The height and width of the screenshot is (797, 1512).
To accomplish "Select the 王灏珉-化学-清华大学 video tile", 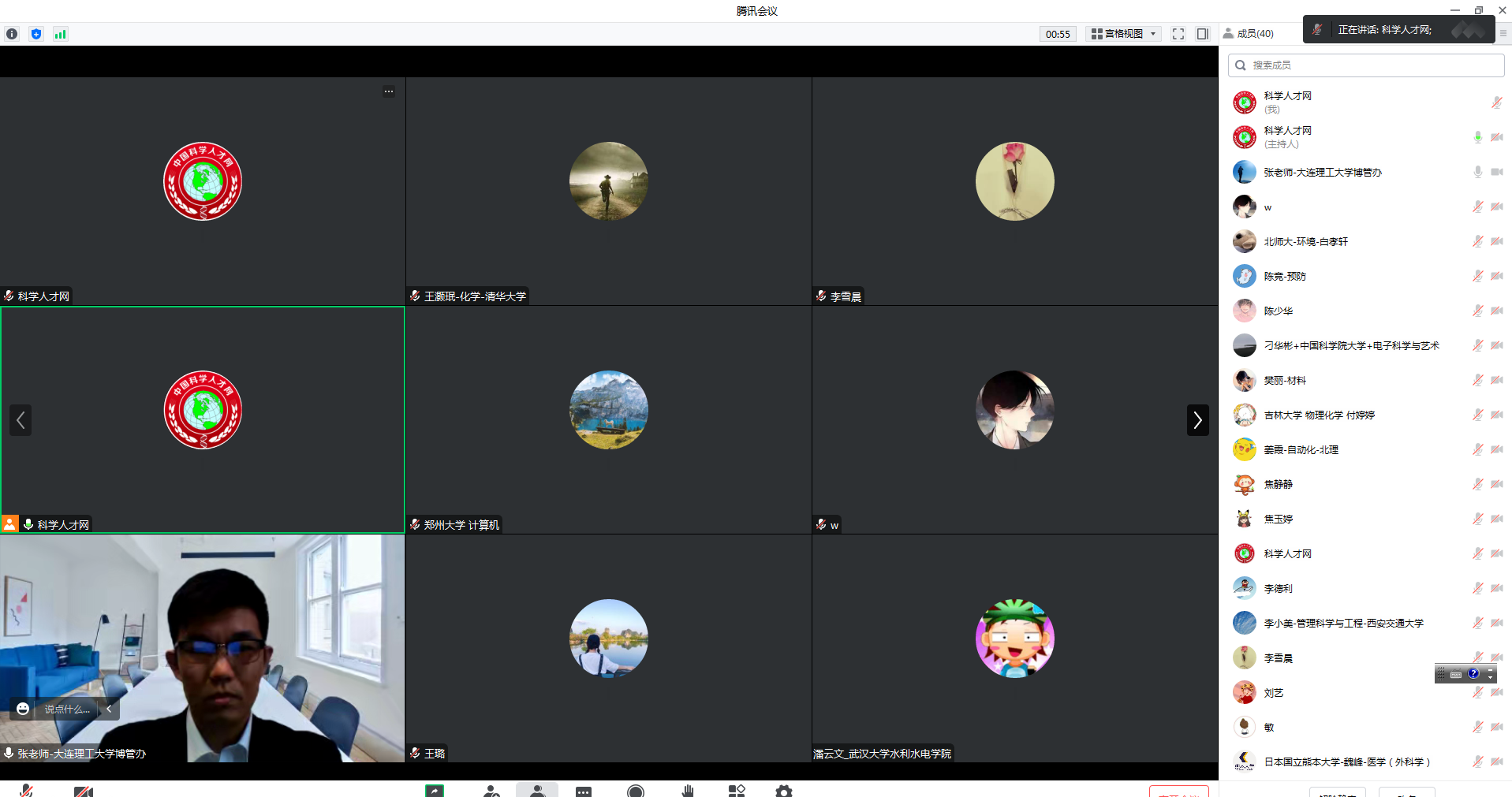I will [x=609, y=192].
